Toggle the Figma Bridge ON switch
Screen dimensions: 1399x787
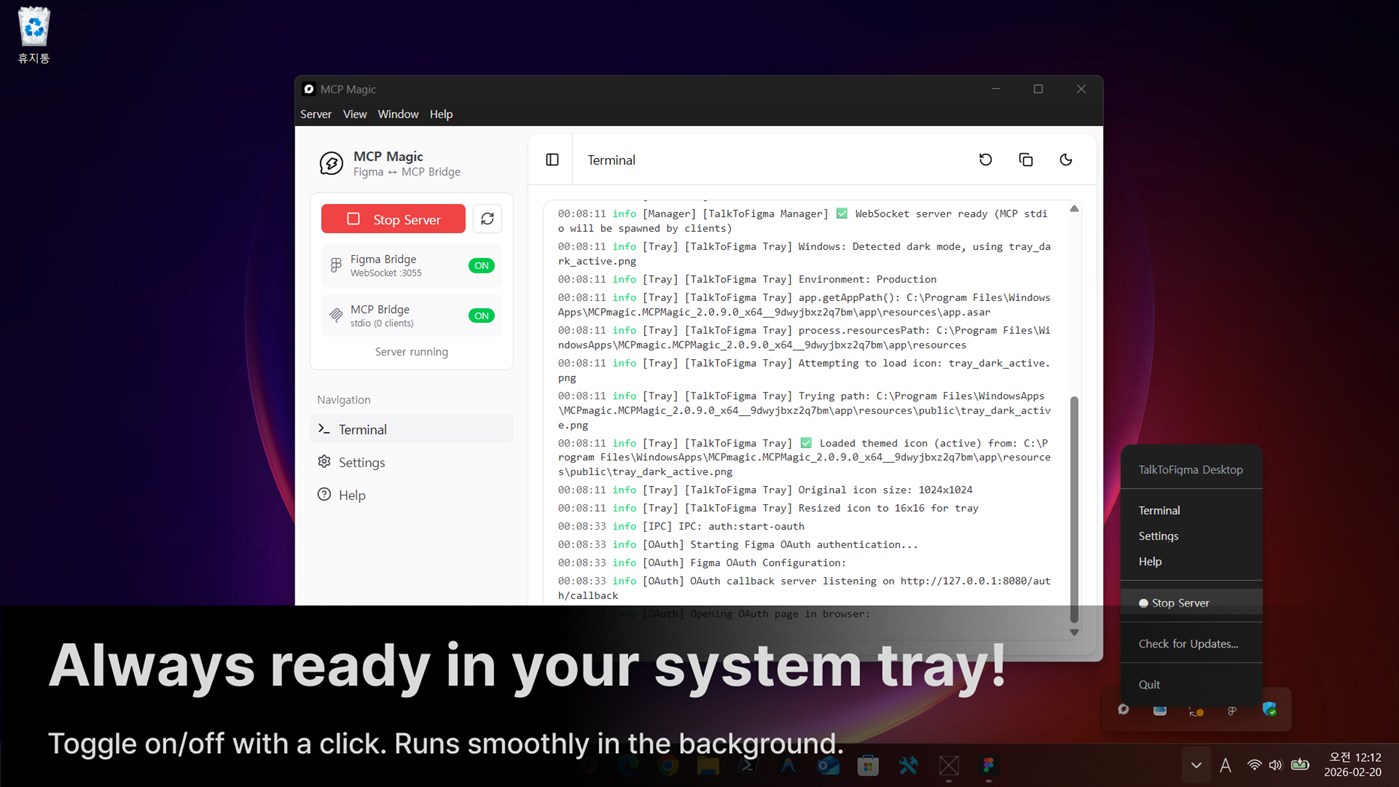click(481, 266)
